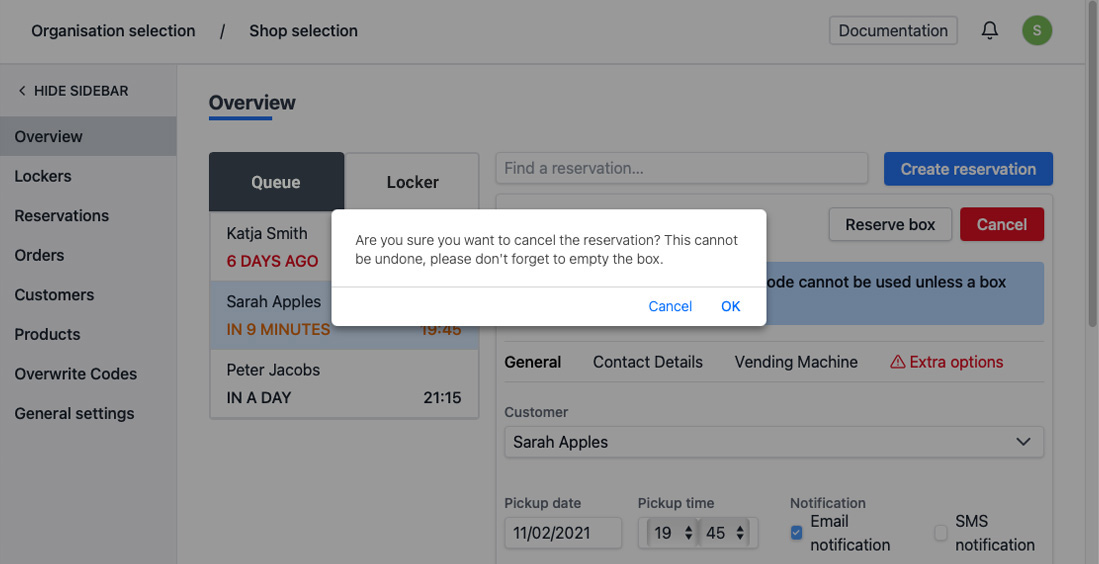Open Extra options warning tab

point(946,362)
